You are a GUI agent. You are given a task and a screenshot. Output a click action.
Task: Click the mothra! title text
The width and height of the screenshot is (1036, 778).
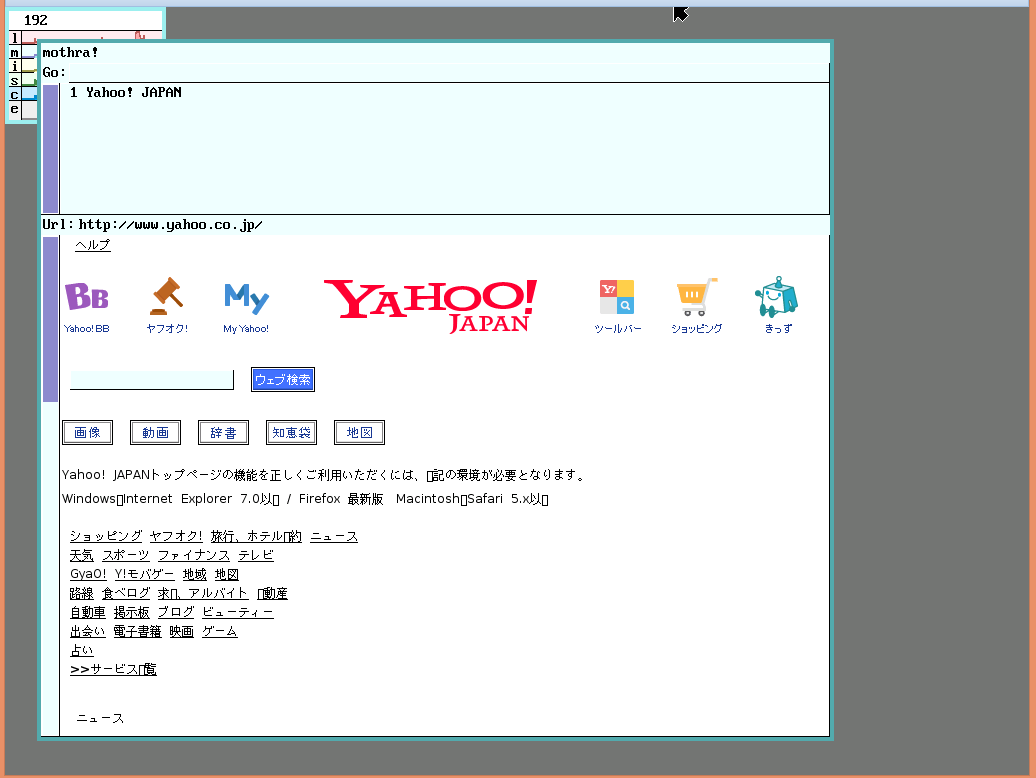click(70, 53)
